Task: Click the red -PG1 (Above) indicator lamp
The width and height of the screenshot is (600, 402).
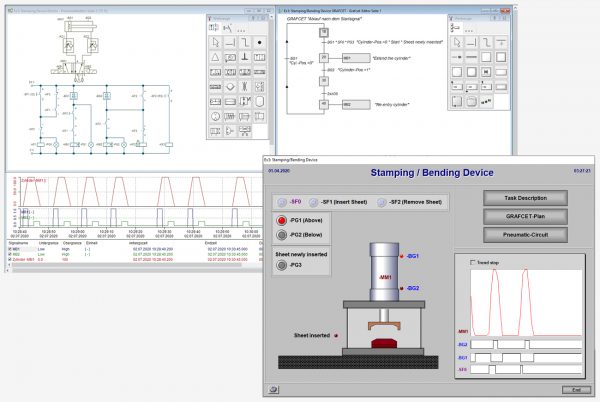Action: pos(282,220)
